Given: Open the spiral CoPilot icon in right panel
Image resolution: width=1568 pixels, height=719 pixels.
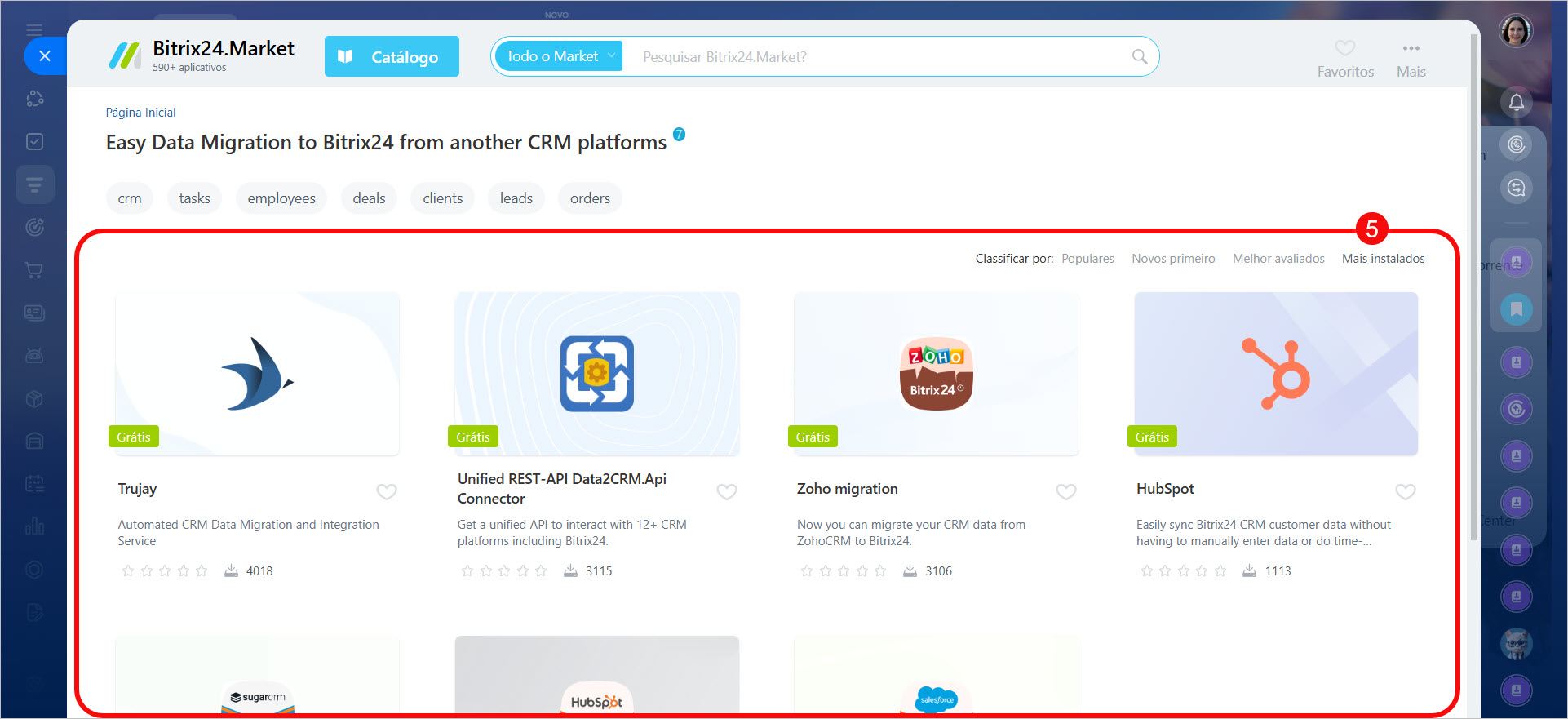Looking at the screenshot, I should (x=1516, y=144).
